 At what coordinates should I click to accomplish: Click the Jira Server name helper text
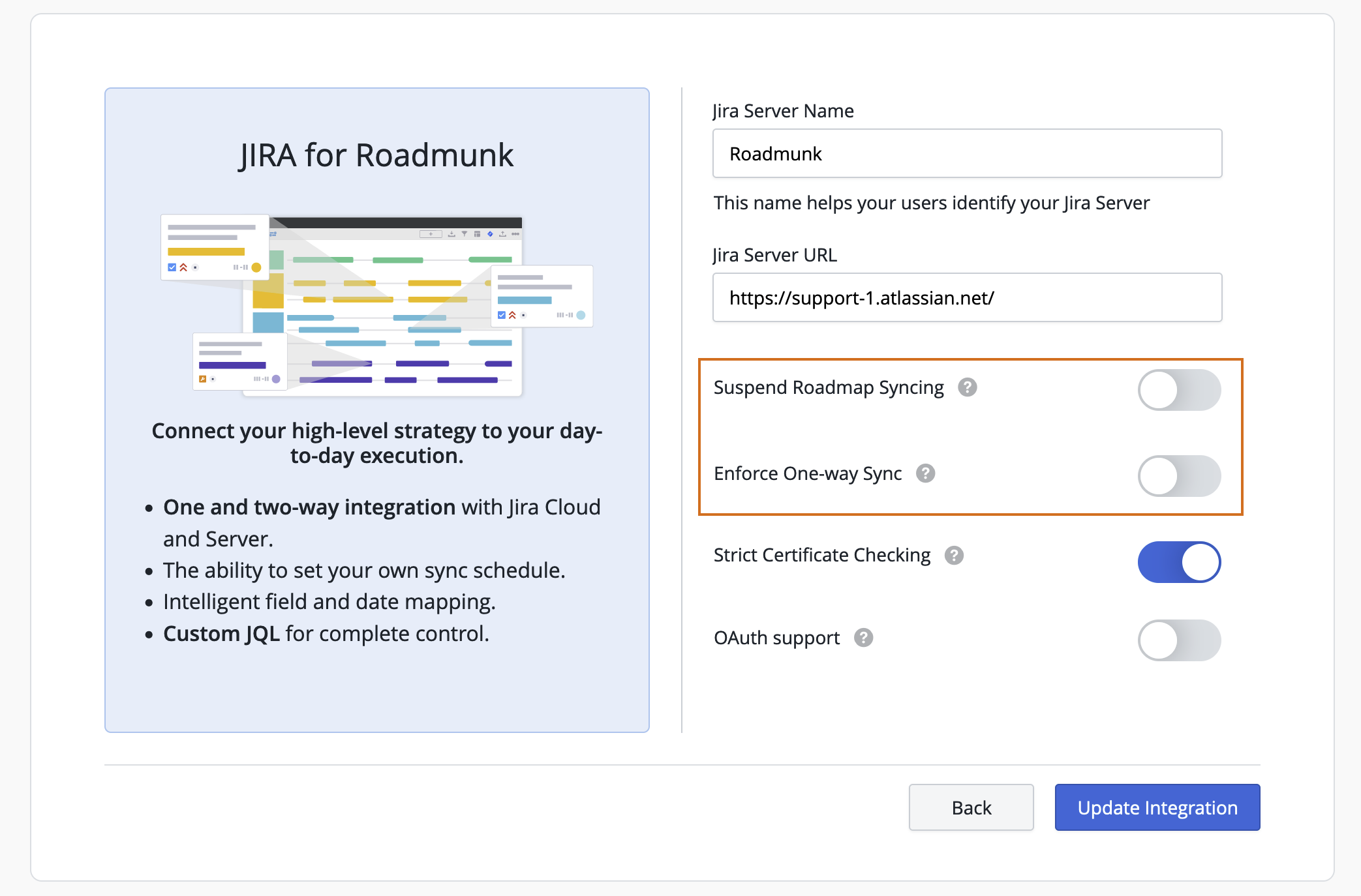click(x=931, y=203)
